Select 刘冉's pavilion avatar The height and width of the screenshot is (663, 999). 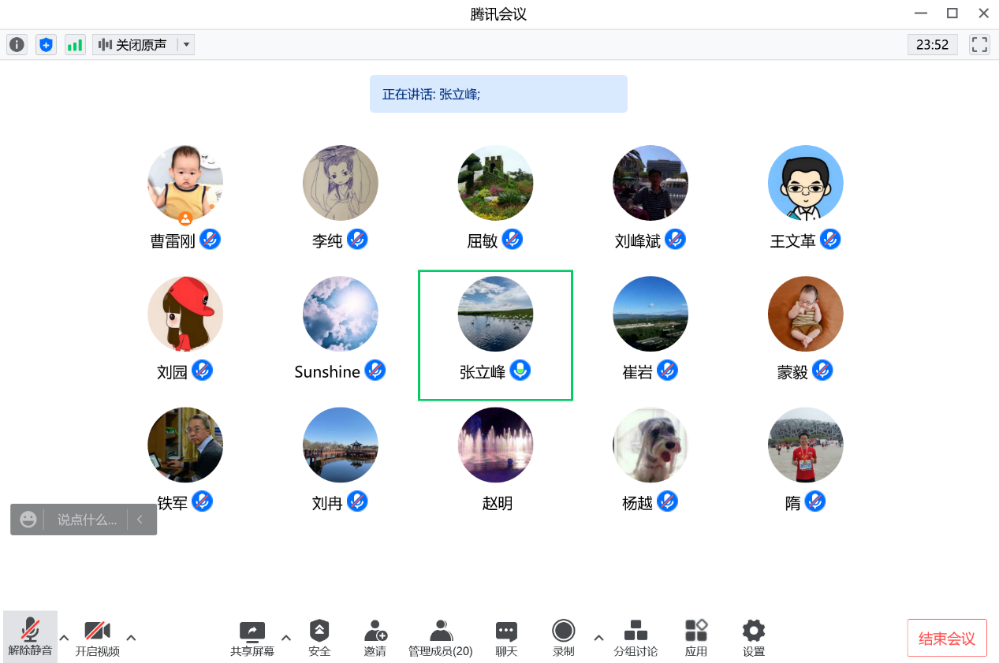[340, 445]
